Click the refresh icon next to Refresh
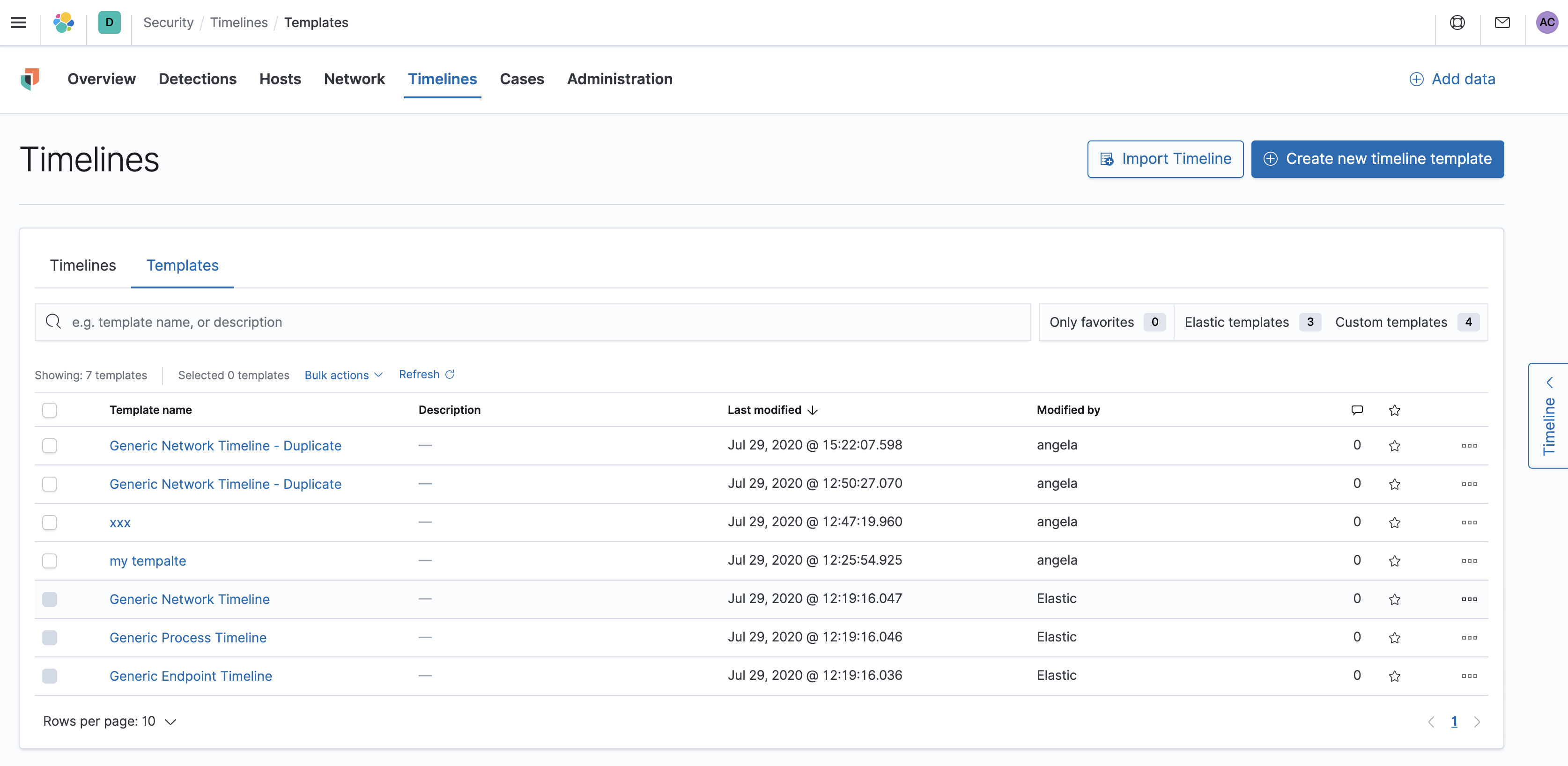The height and width of the screenshot is (766, 1568). tap(450, 374)
